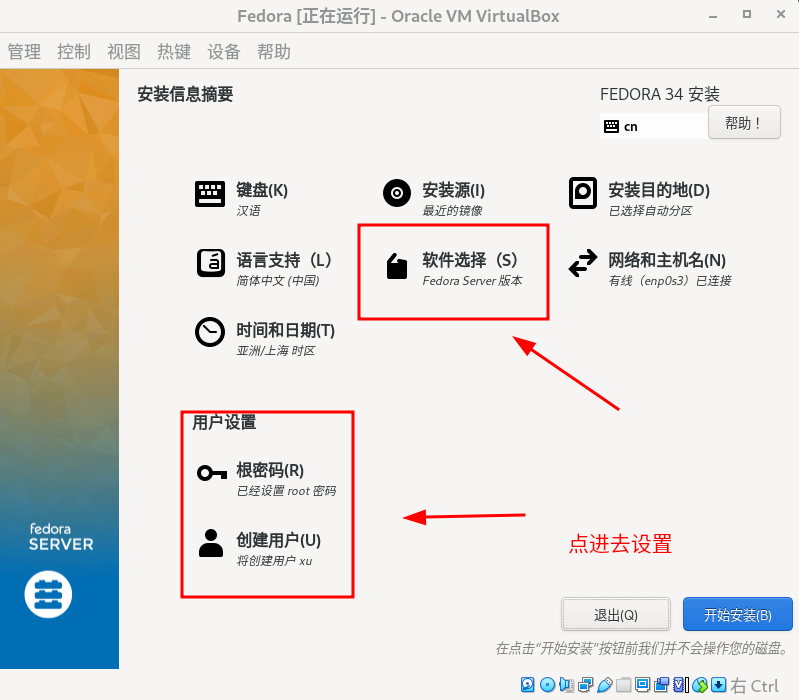Open the 管理 menu

tap(24, 51)
